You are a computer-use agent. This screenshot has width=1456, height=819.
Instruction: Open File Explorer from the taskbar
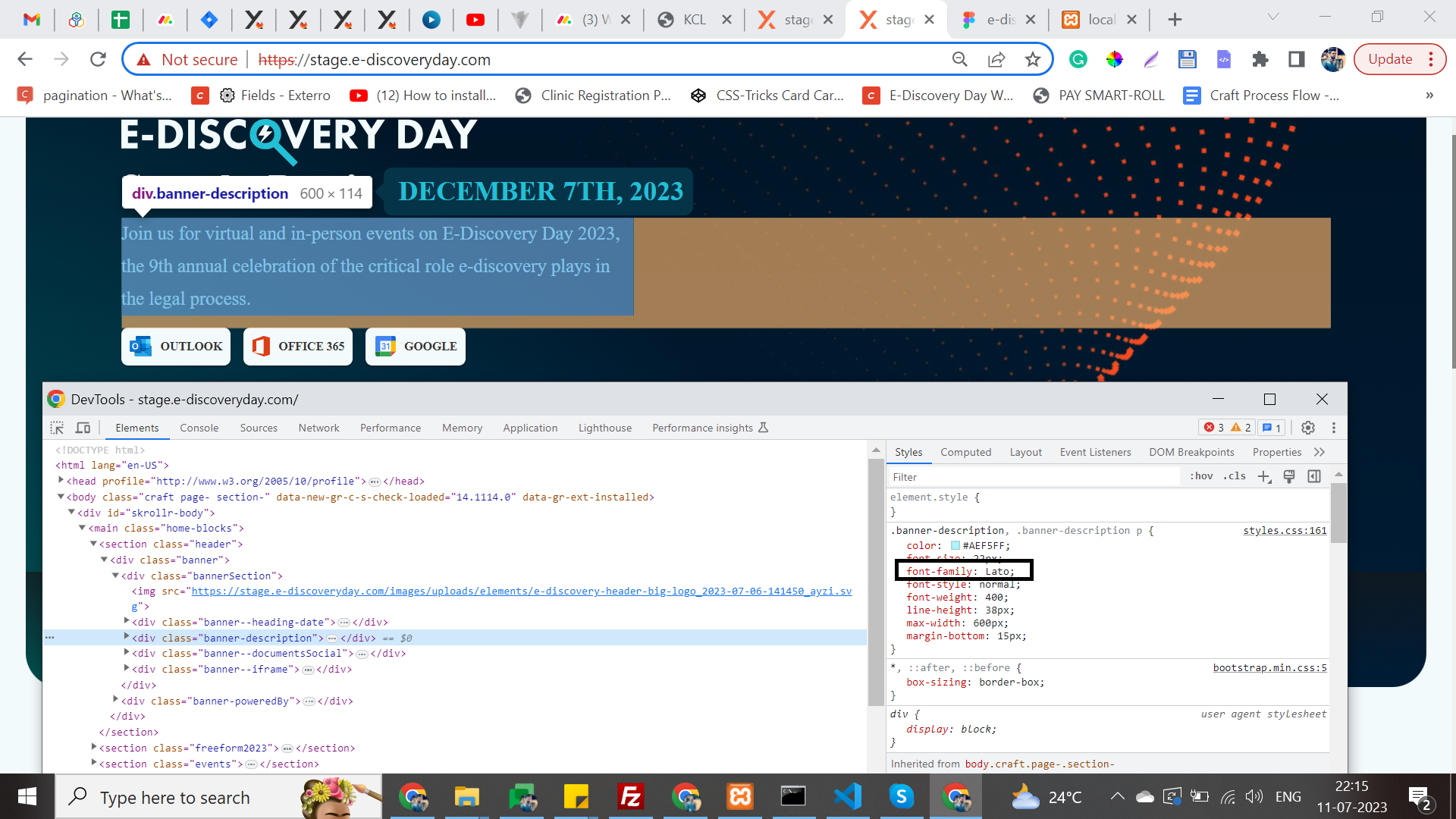coord(467,797)
